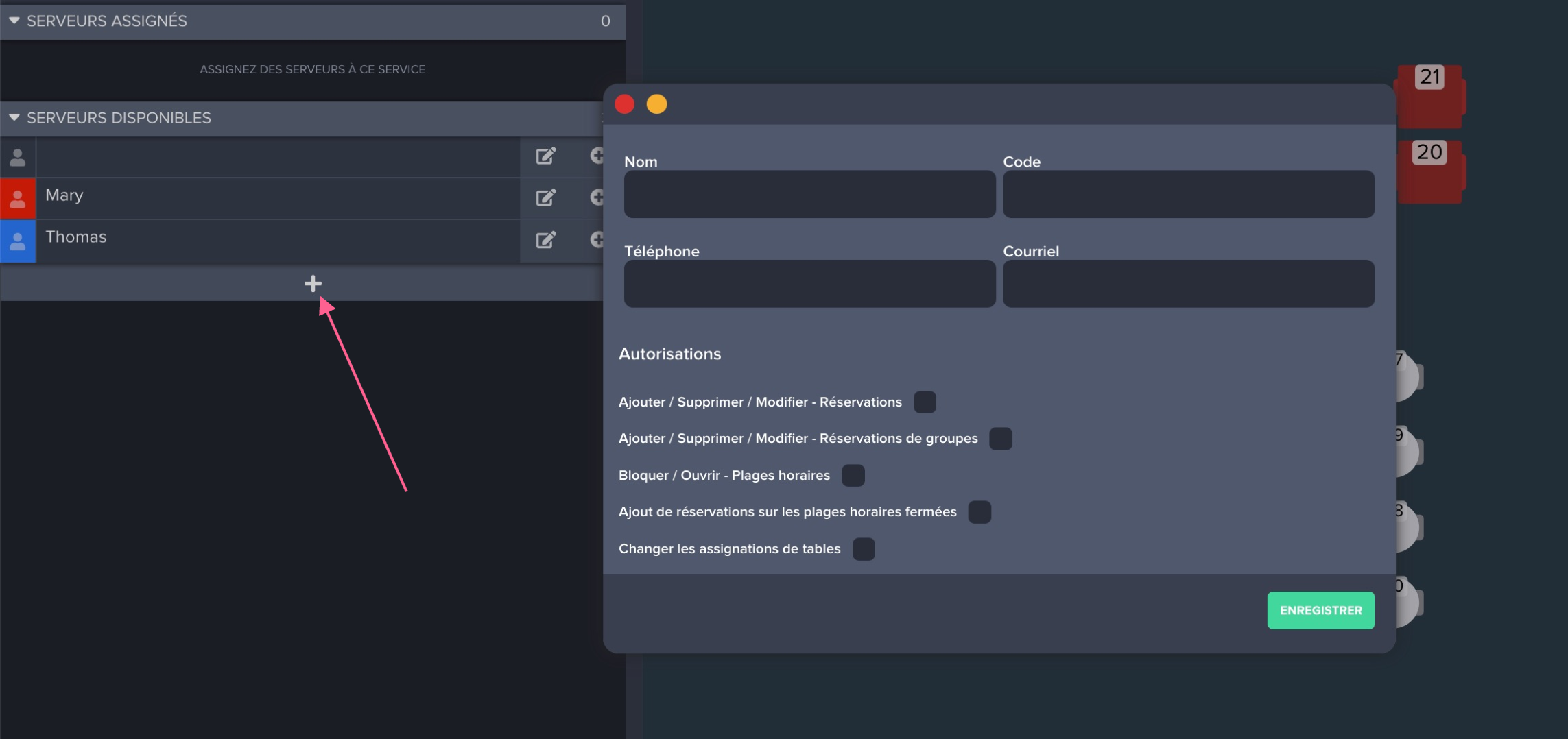The height and width of the screenshot is (739, 1568).
Task: Enable Ajouter / Supprimer / Modifier - Réservations checkbox
Action: point(925,402)
